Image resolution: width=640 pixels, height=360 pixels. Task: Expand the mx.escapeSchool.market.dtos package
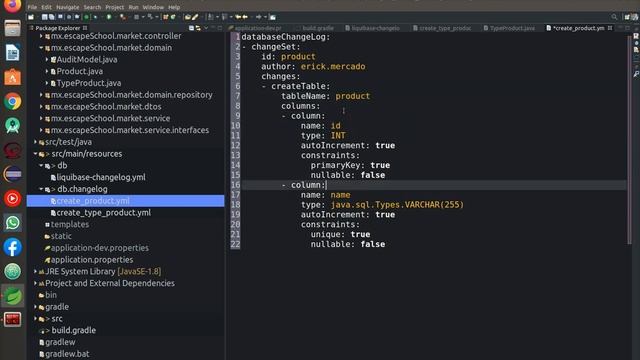pos(41,107)
